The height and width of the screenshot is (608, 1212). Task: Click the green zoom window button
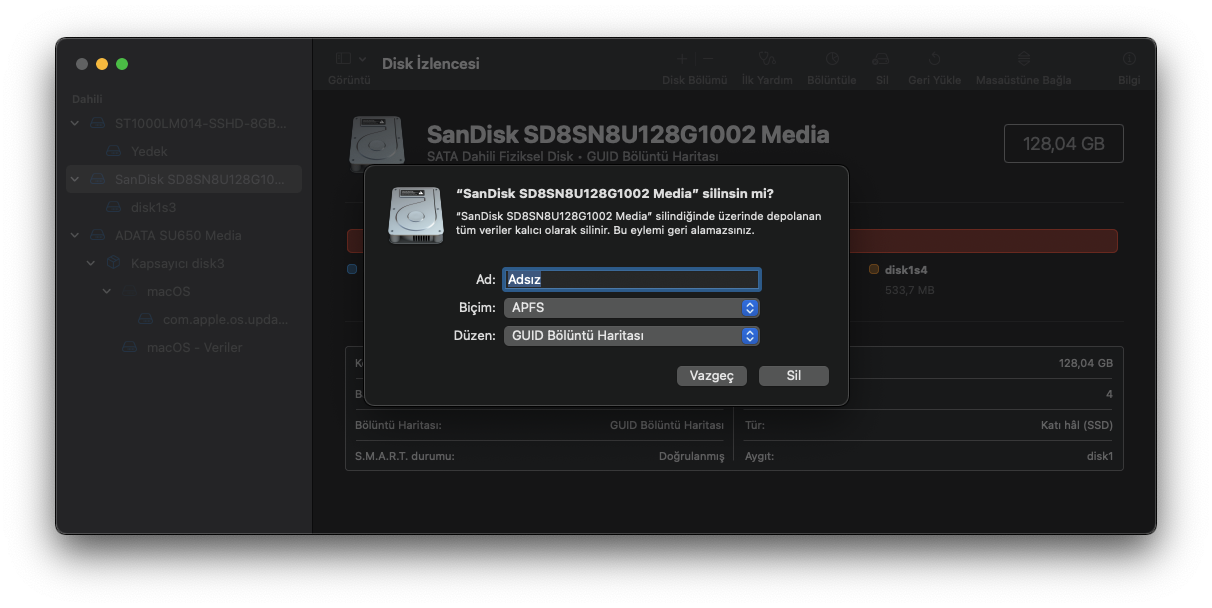122,64
